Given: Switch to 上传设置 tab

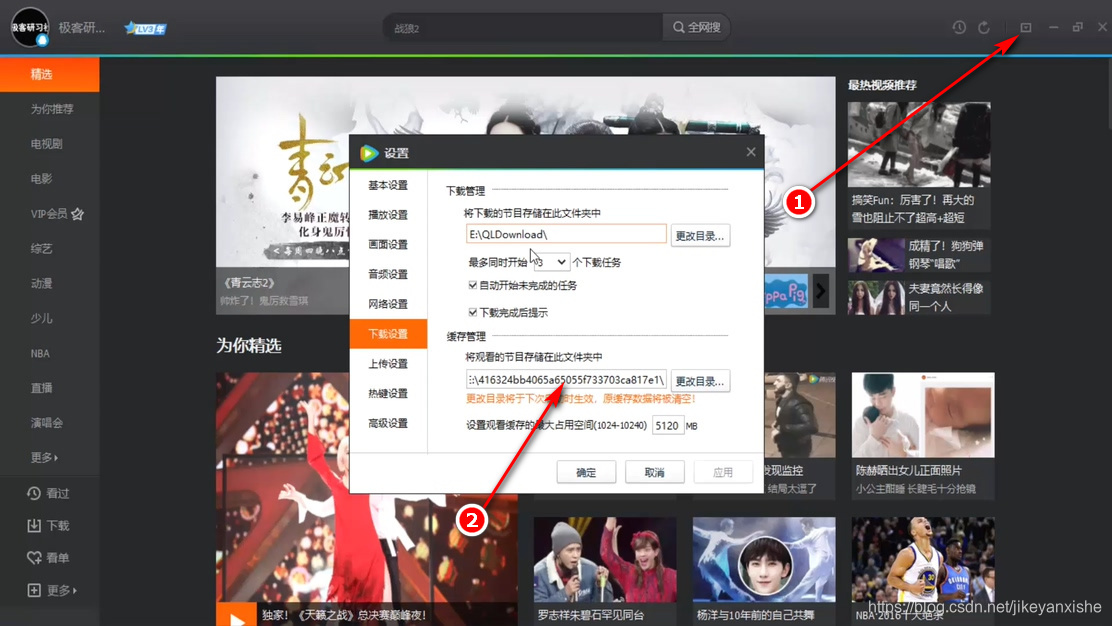Looking at the screenshot, I should coord(388,364).
